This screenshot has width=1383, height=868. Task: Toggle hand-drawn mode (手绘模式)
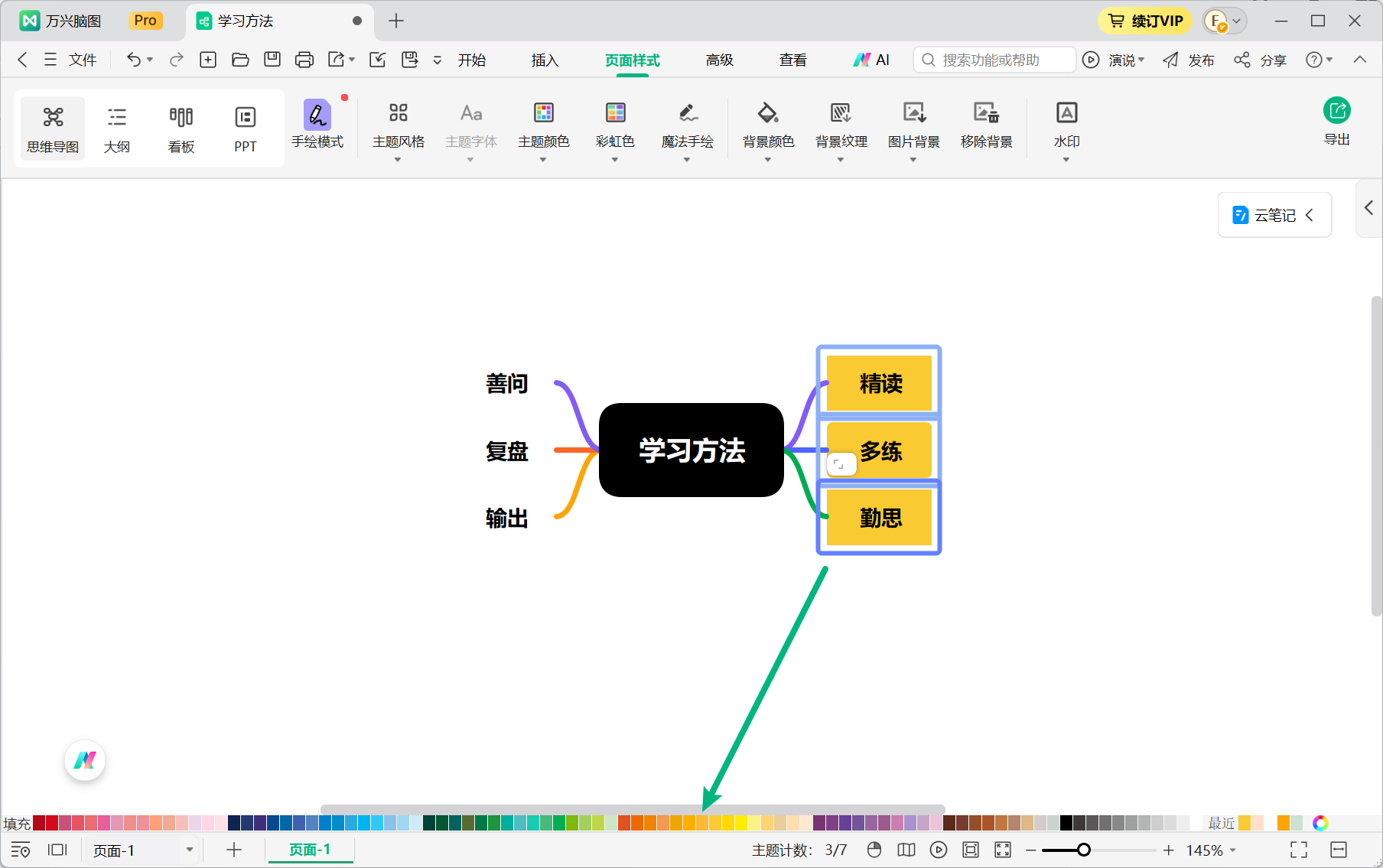tap(317, 125)
